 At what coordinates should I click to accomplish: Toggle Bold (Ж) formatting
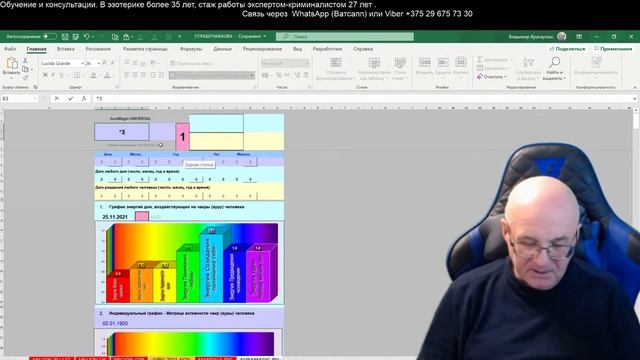(45, 75)
